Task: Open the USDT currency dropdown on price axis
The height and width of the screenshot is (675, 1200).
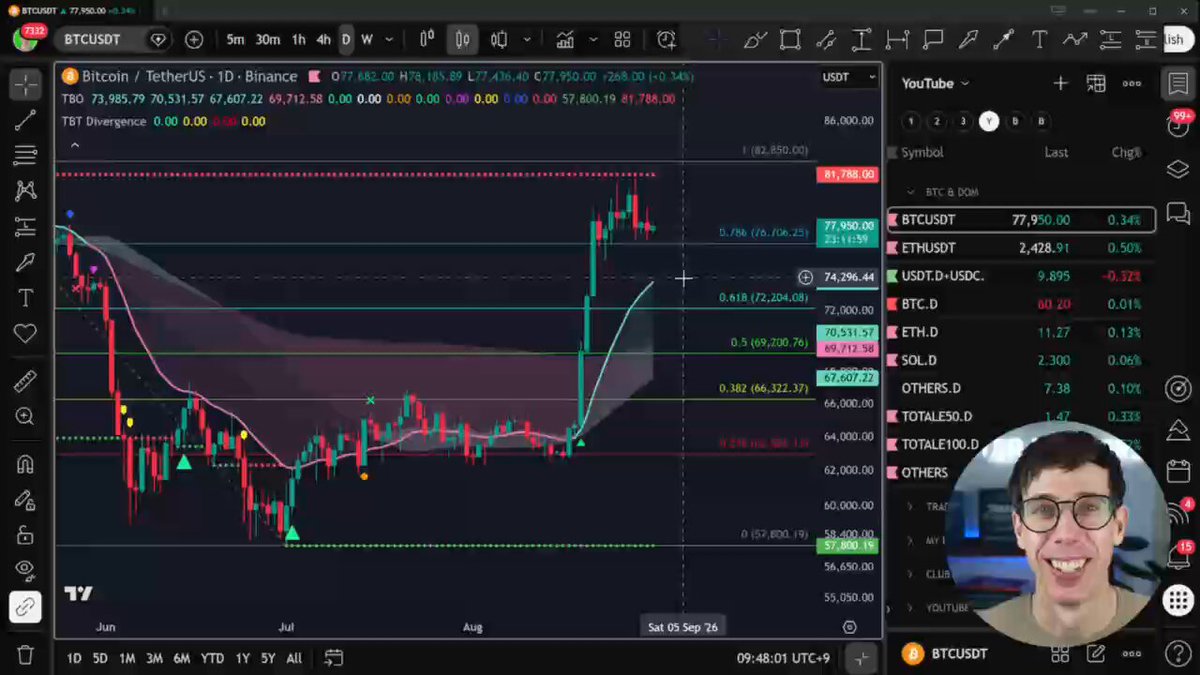Action: tap(849, 77)
